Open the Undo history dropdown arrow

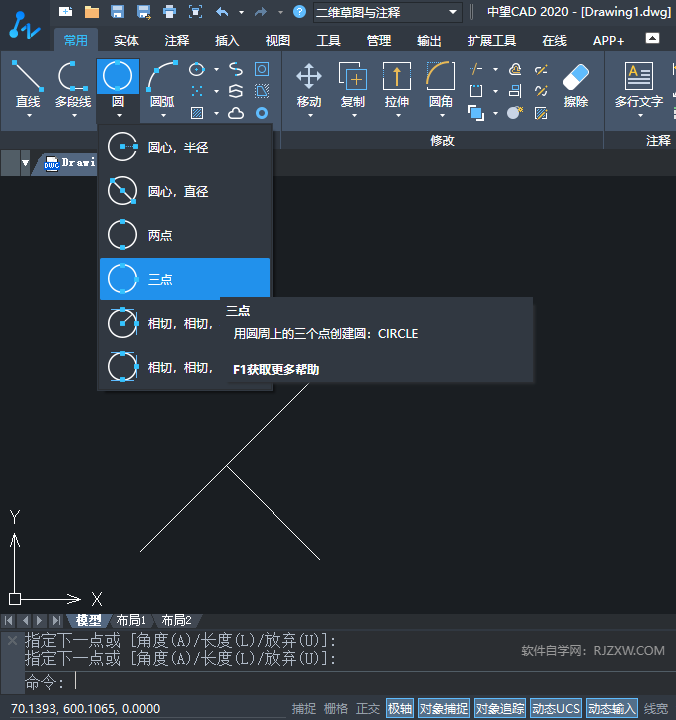click(241, 12)
